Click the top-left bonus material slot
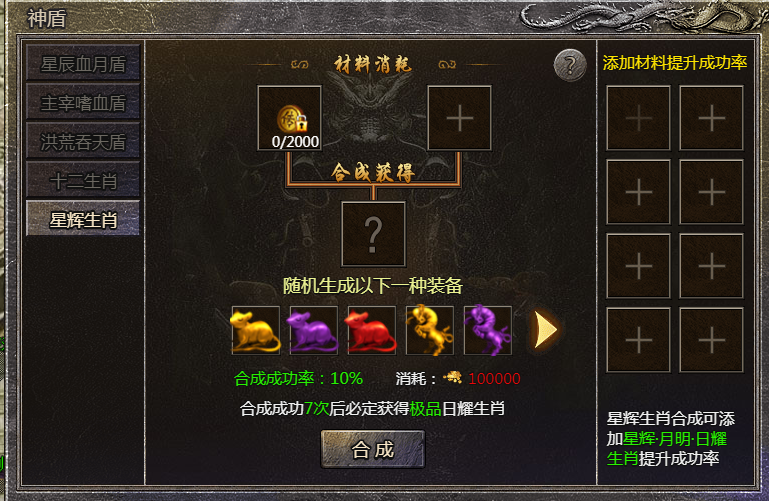 point(639,118)
